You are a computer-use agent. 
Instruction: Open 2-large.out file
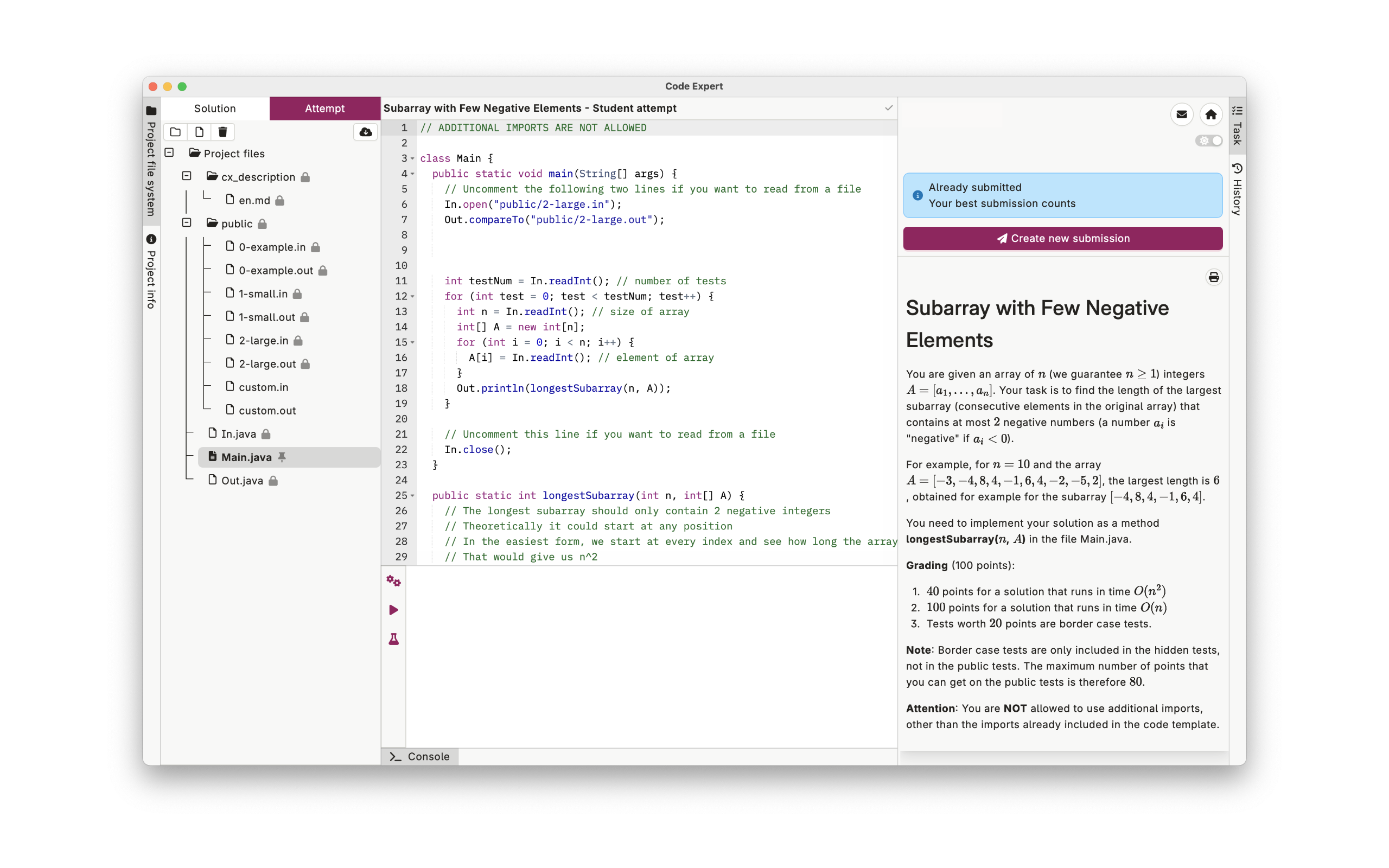(267, 364)
